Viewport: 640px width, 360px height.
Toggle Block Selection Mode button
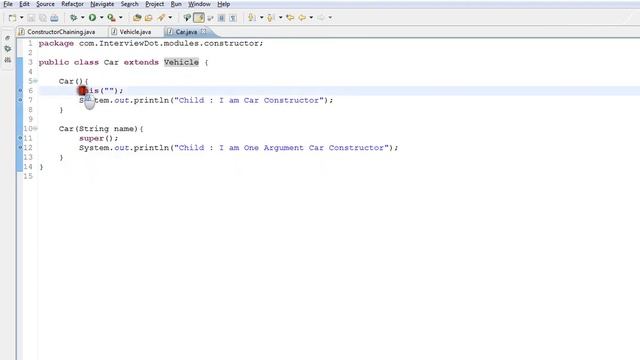pyautogui.click(x=222, y=18)
